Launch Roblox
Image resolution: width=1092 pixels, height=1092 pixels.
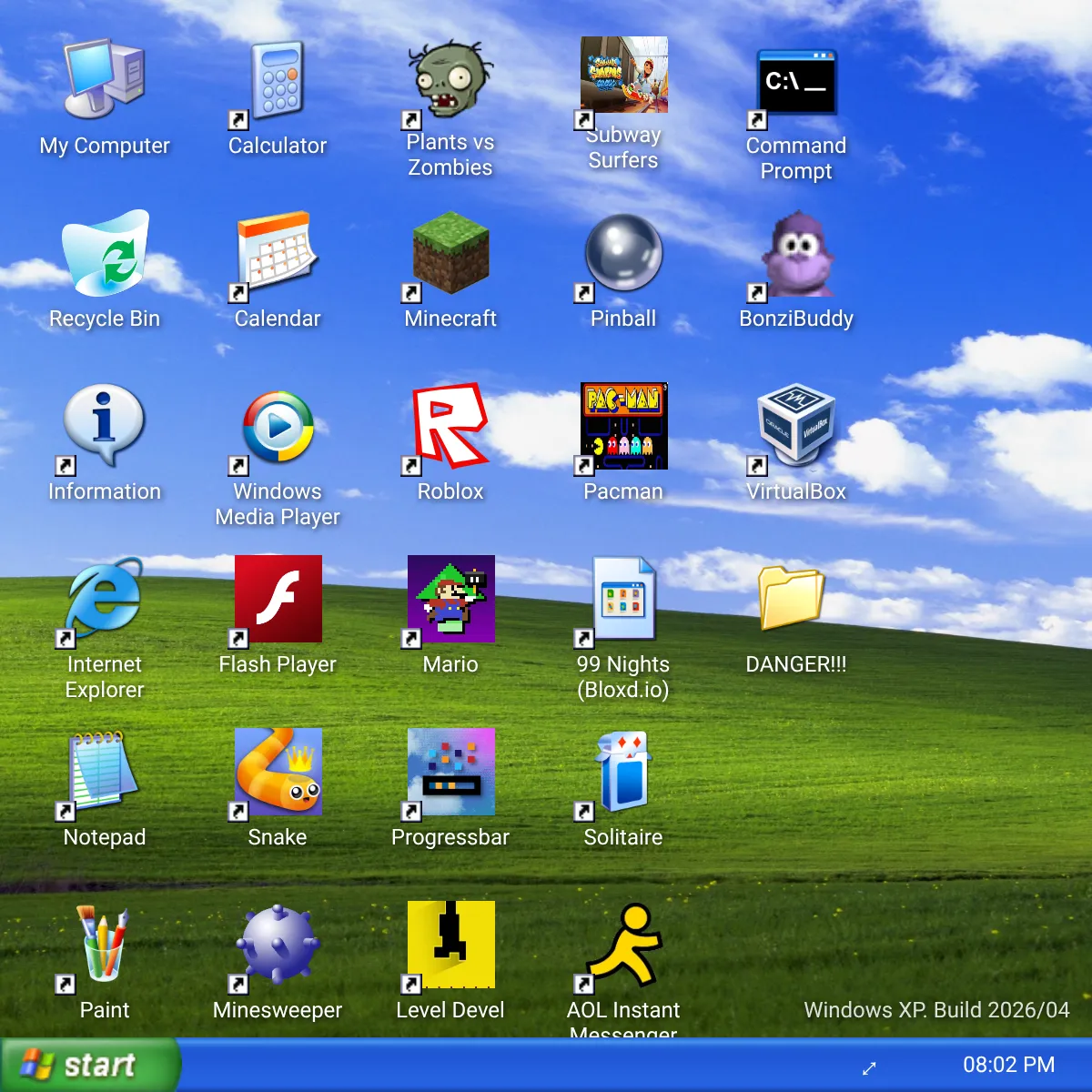tap(450, 428)
